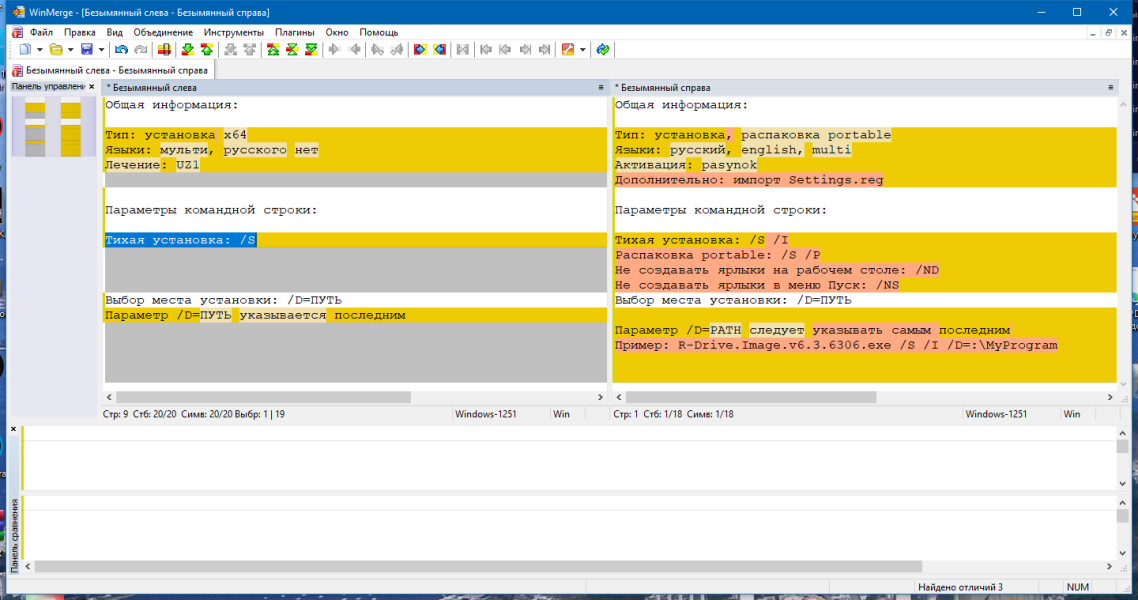Expand the Open folder dropdown arrow
The image size is (1138, 600).
[70, 49]
